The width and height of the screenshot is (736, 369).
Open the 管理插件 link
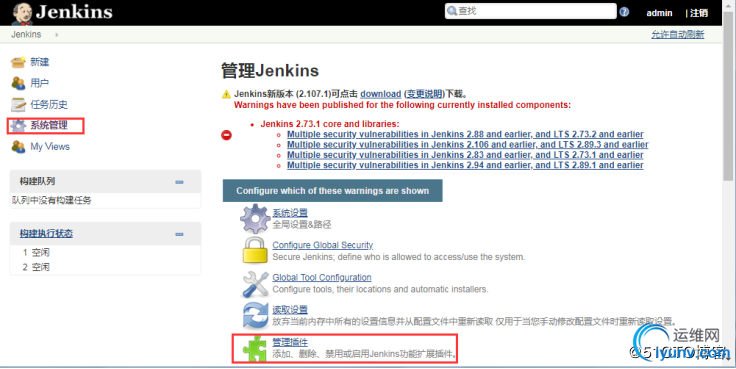click(x=290, y=342)
